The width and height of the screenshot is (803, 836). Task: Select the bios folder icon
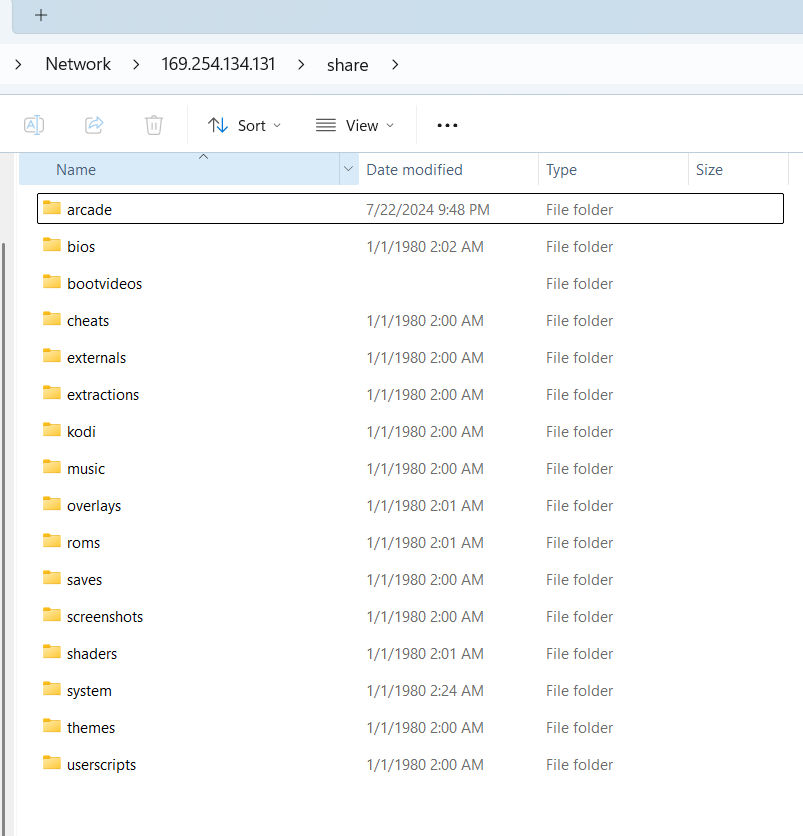(x=52, y=246)
